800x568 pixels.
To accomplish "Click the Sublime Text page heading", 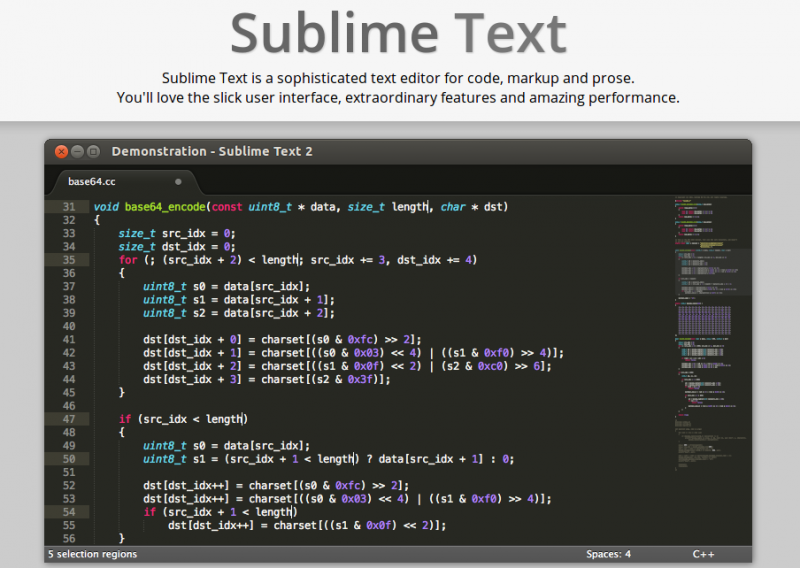I will coord(399,34).
